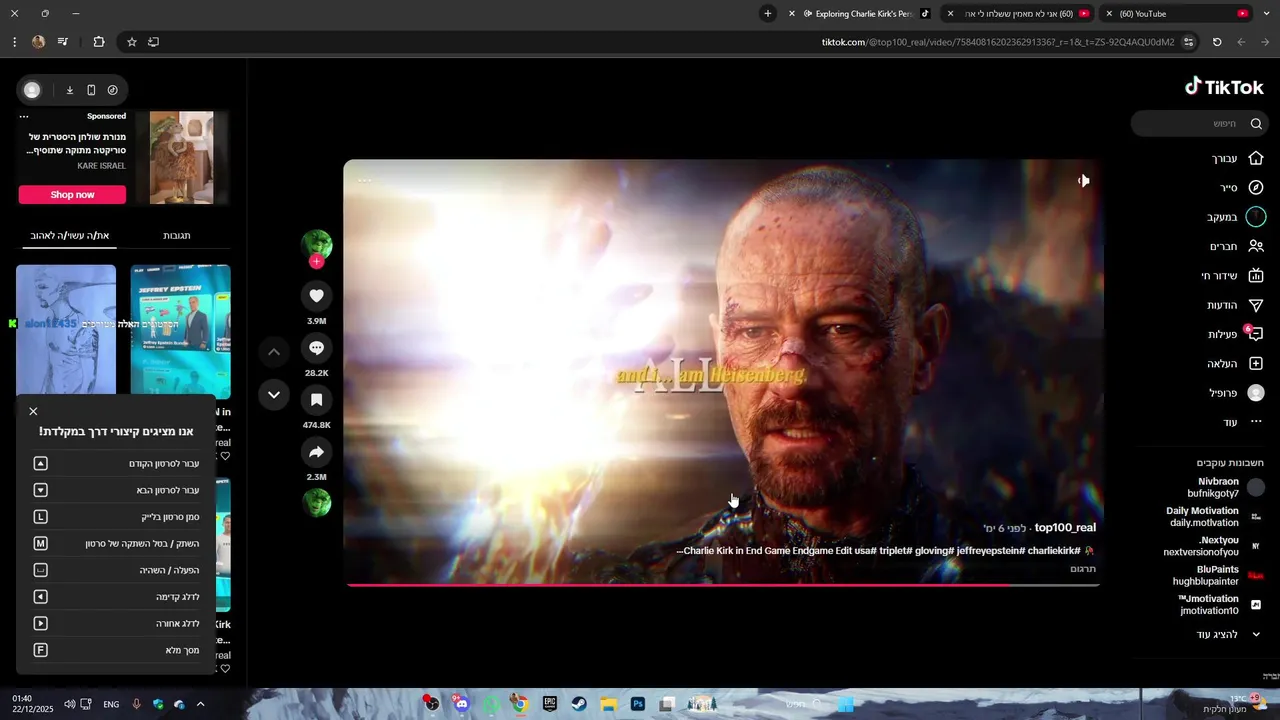Seek on the red video progress bar
The image size is (1280, 720).
click(x=723, y=585)
